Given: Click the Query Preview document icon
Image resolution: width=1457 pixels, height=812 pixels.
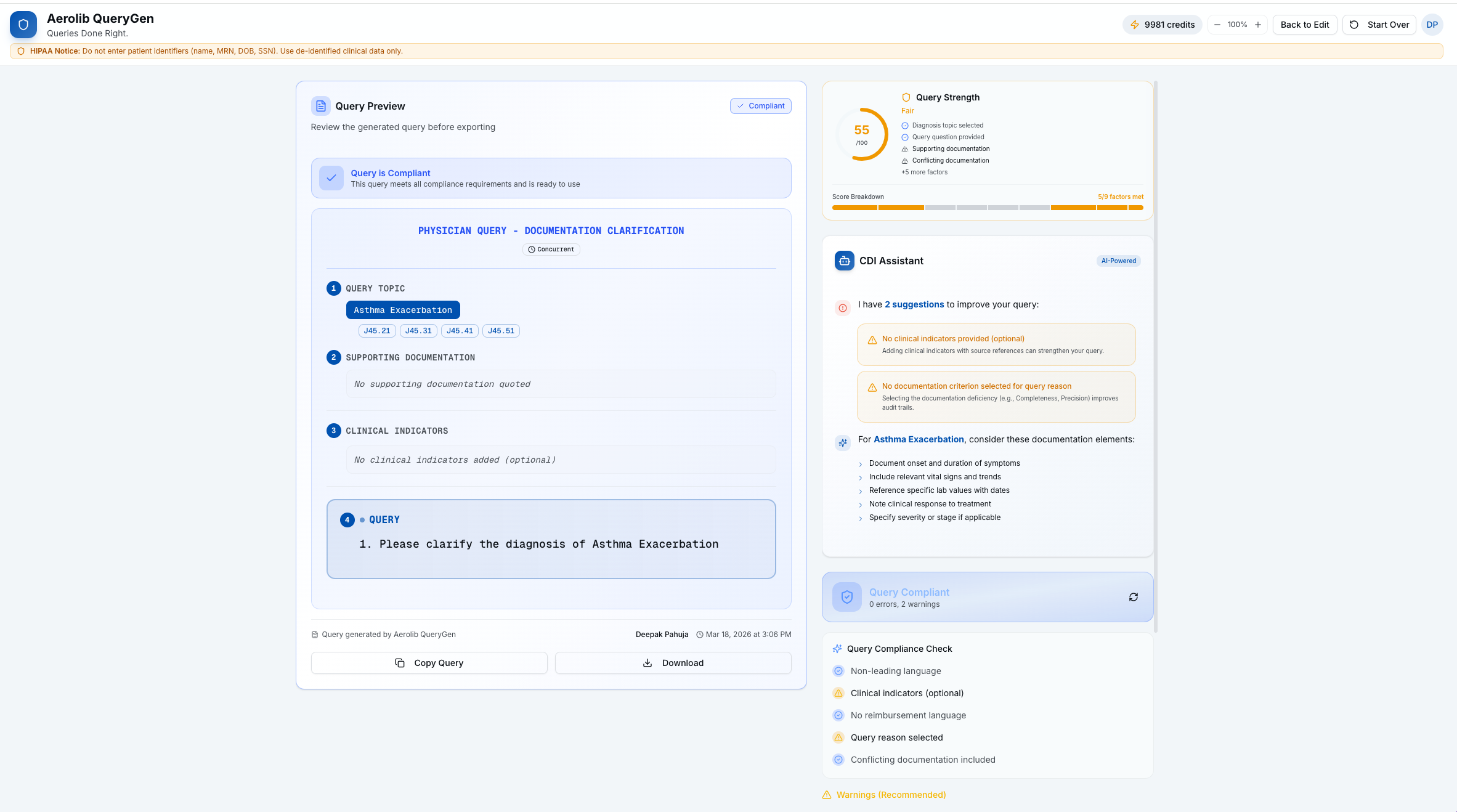Looking at the screenshot, I should 320,106.
